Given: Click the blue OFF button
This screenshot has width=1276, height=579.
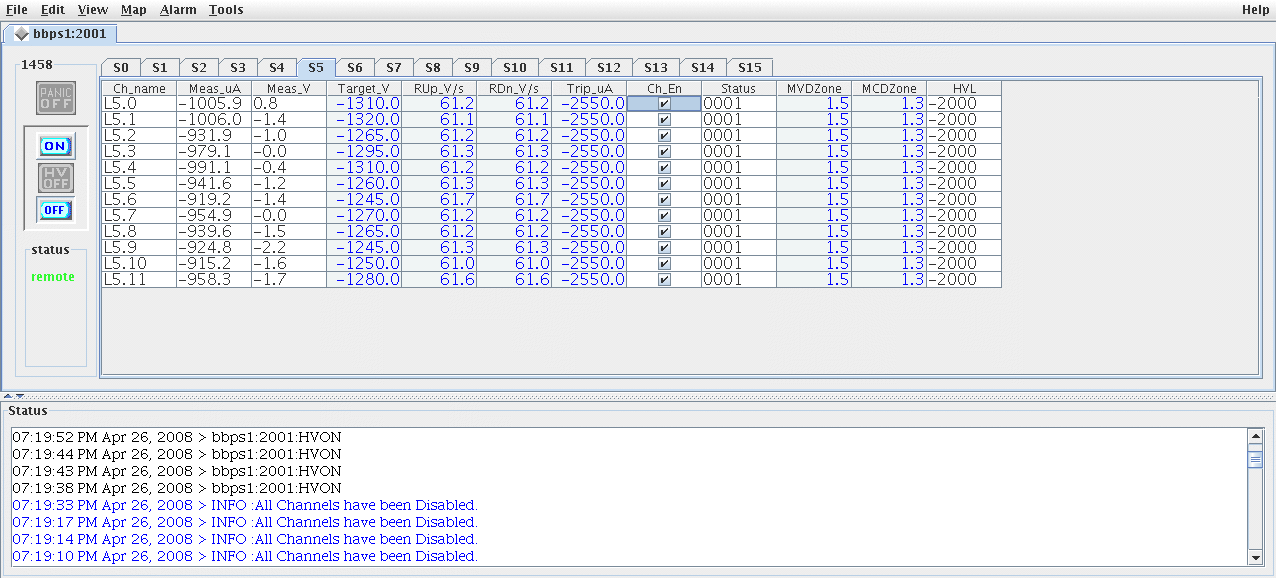Looking at the screenshot, I should point(56,210).
